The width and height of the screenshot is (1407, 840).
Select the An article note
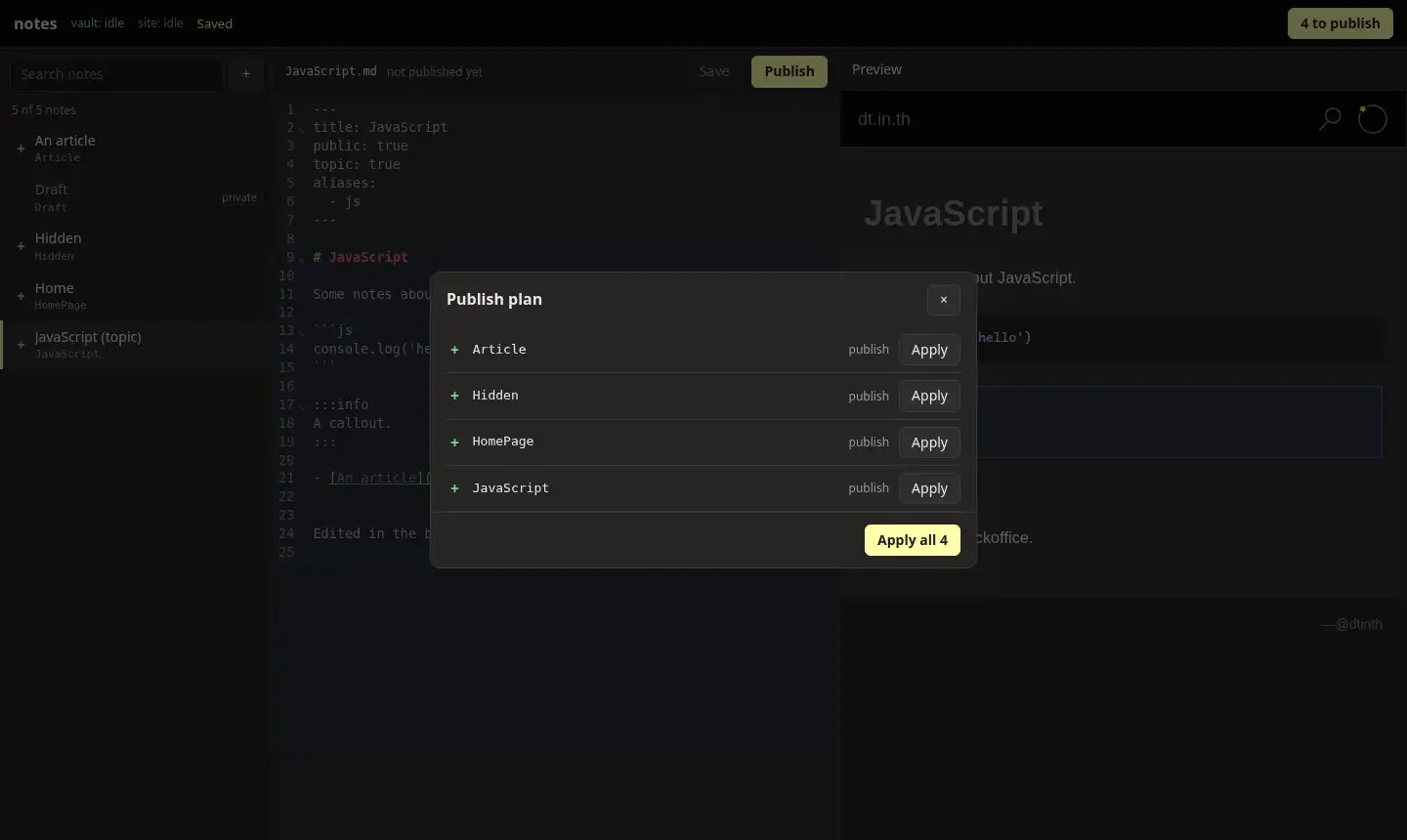click(135, 147)
